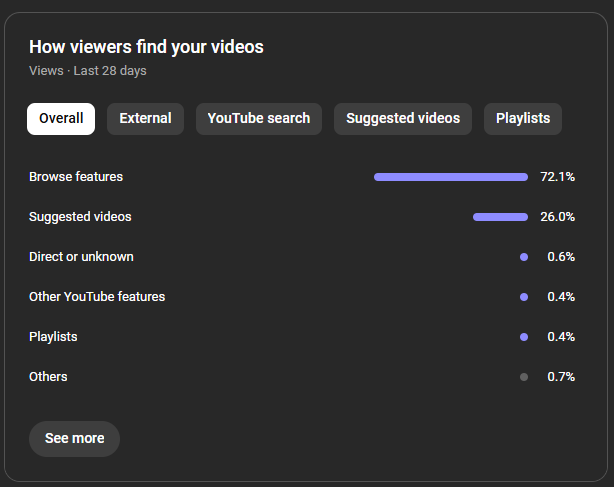Open the Playlists tab
This screenshot has height=487, width=614.
[523, 119]
